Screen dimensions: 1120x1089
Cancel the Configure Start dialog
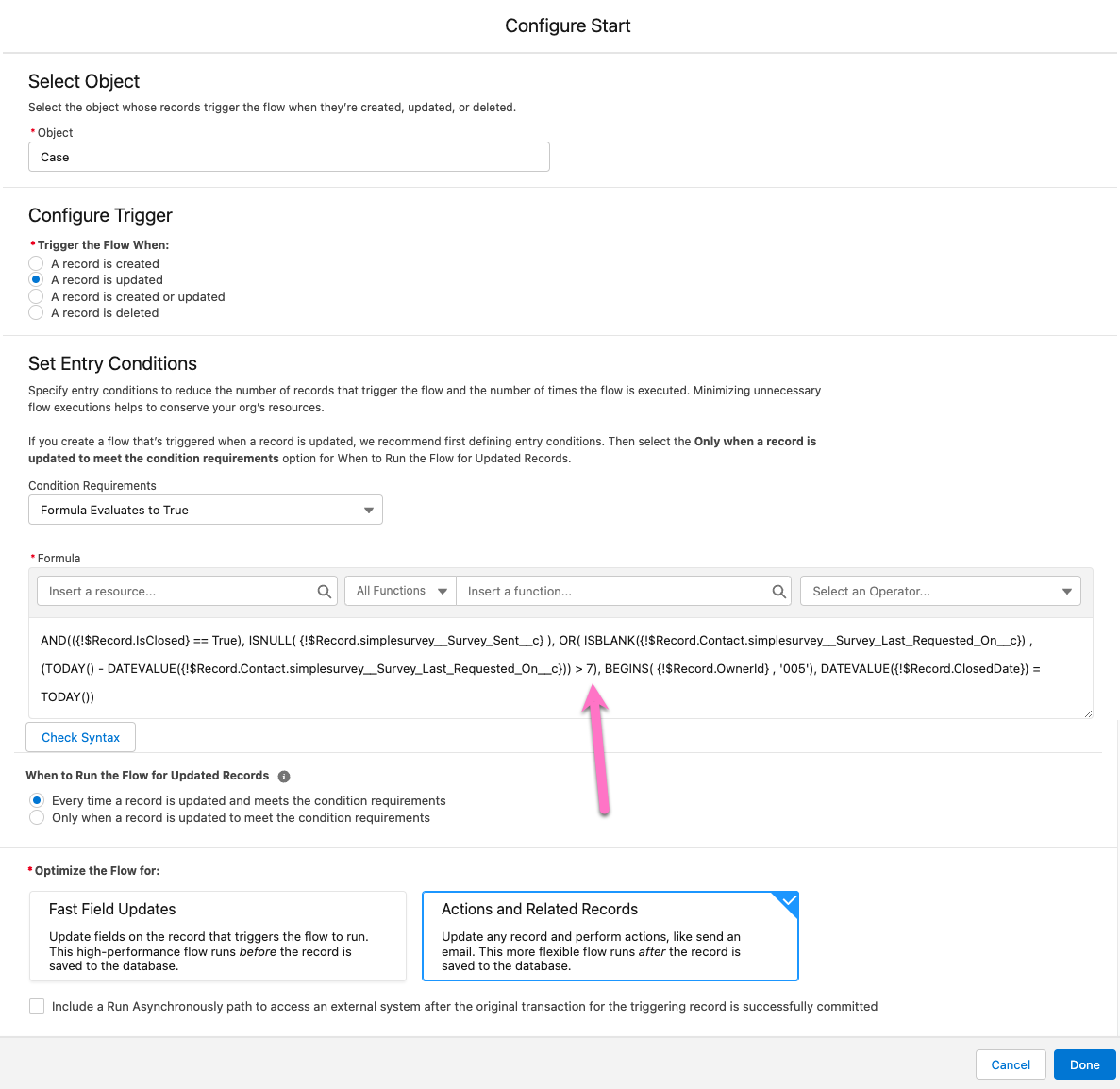(x=1010, y=1064)
